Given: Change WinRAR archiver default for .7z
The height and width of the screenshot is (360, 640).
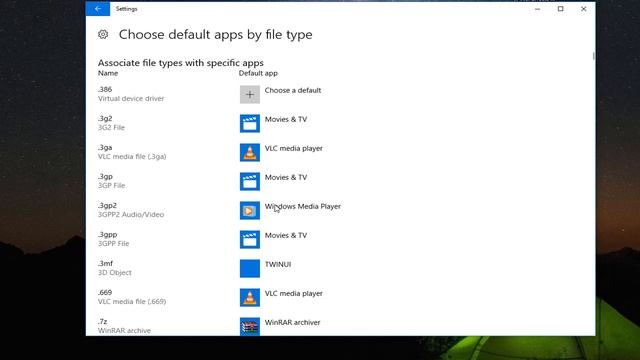Looking at the screenshot, I should point(292,322).
